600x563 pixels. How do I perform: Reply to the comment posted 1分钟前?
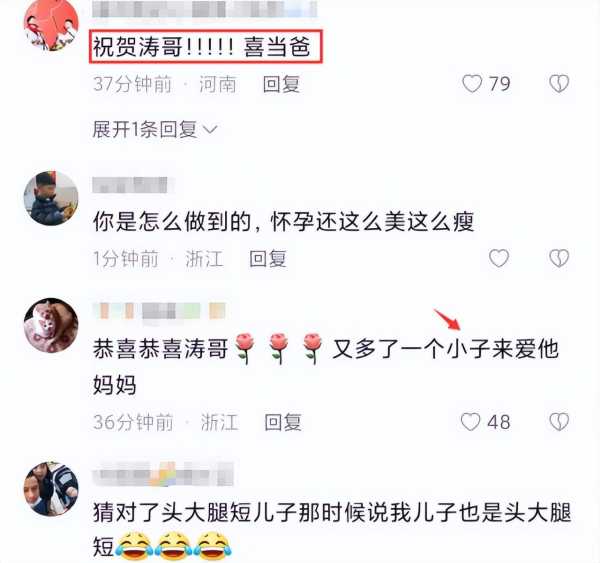tap(268, 258)
